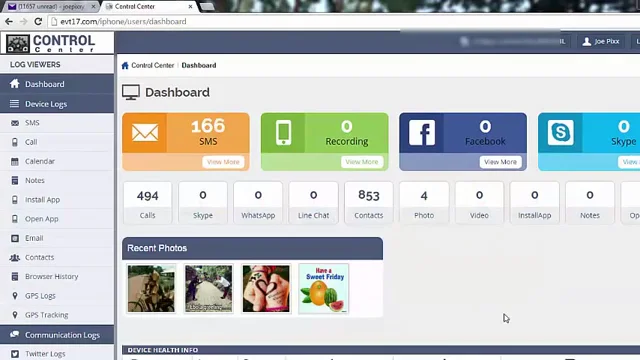Open the Call log entry
The image size is (640, 360).
(57, 142)
